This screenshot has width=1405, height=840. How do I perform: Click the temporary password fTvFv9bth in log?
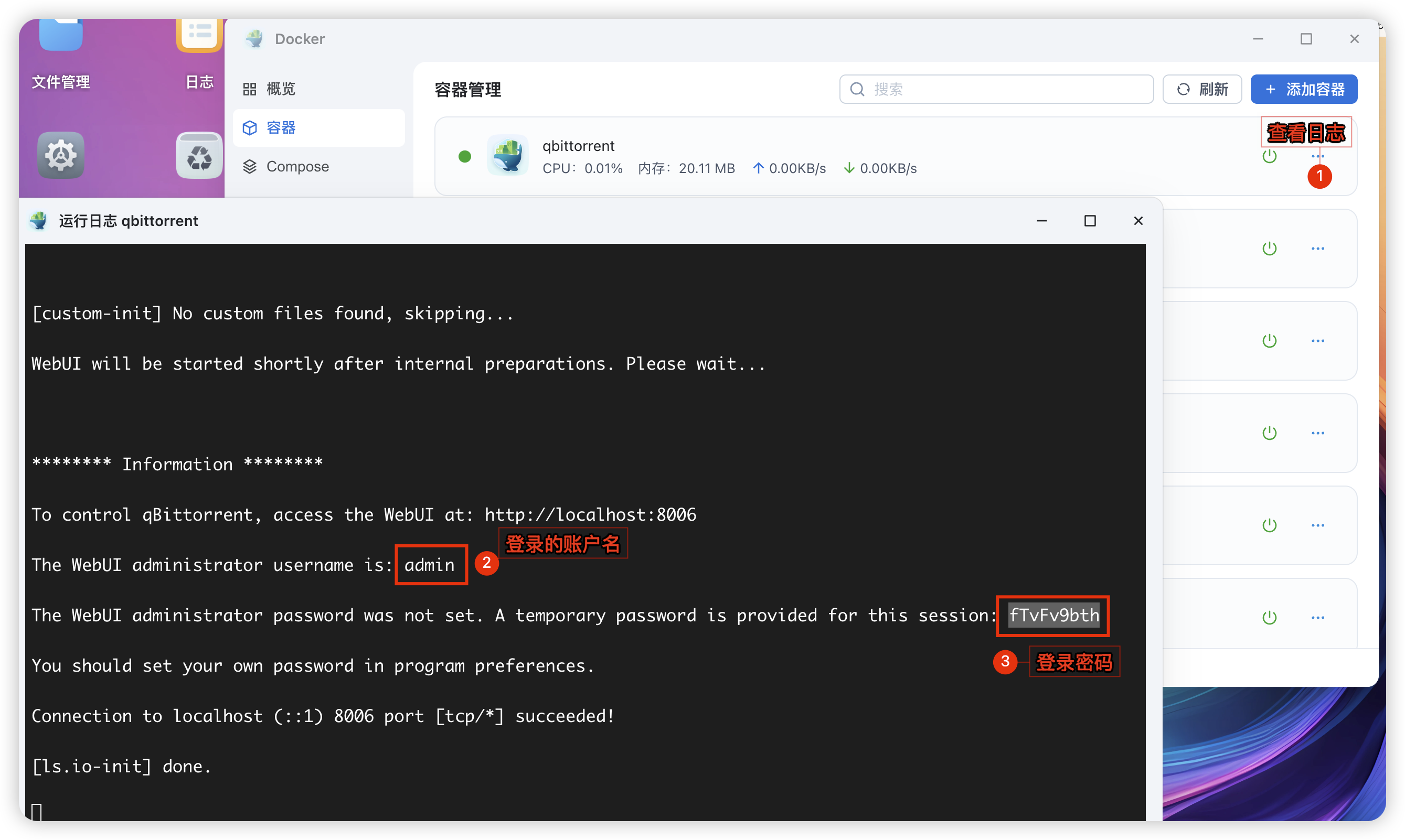(1054, 615)
